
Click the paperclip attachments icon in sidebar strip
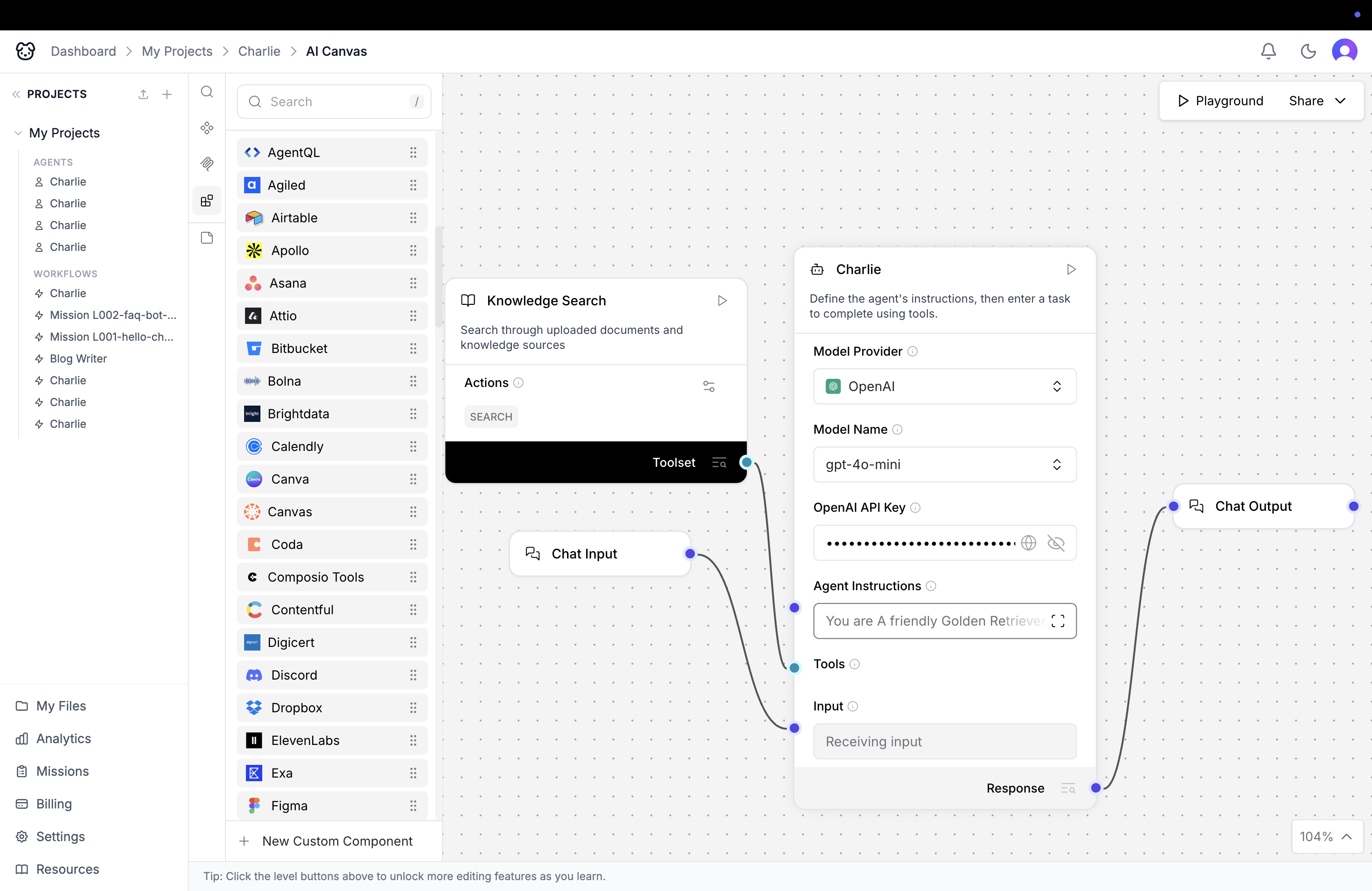207,164
